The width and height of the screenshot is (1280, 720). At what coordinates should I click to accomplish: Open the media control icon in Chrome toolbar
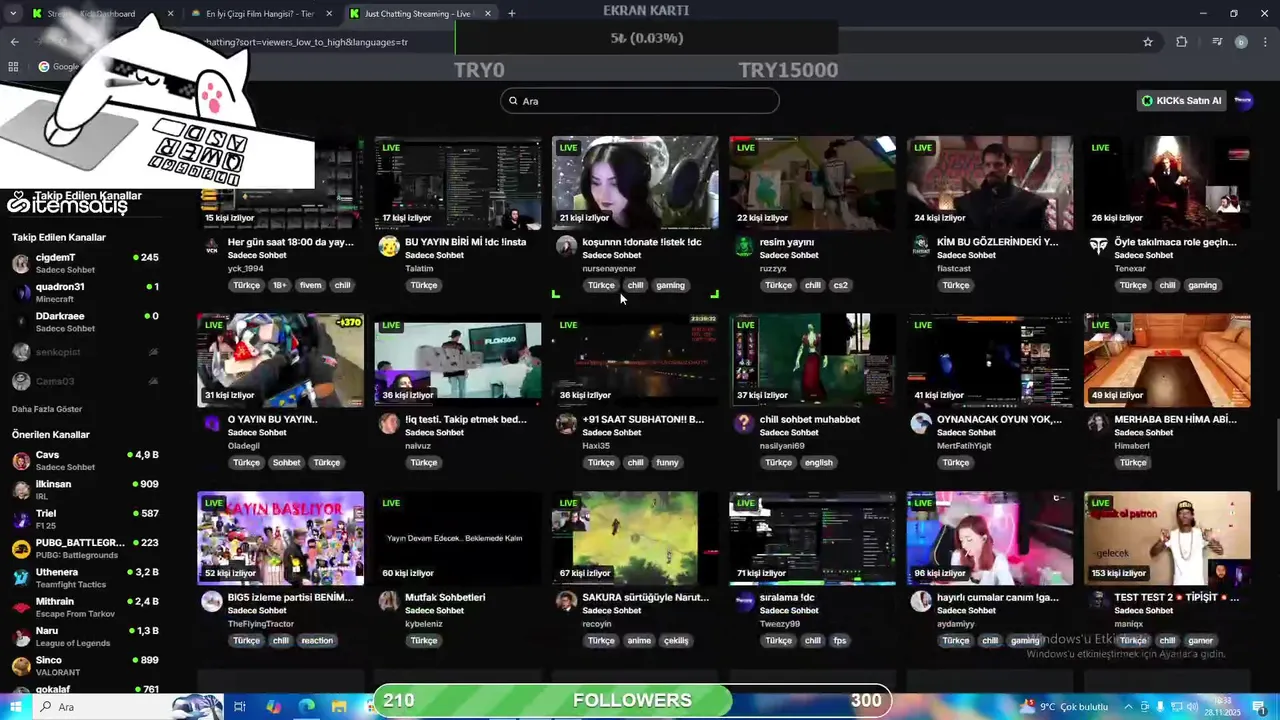pyautogui.click(x=1217, y=42)
